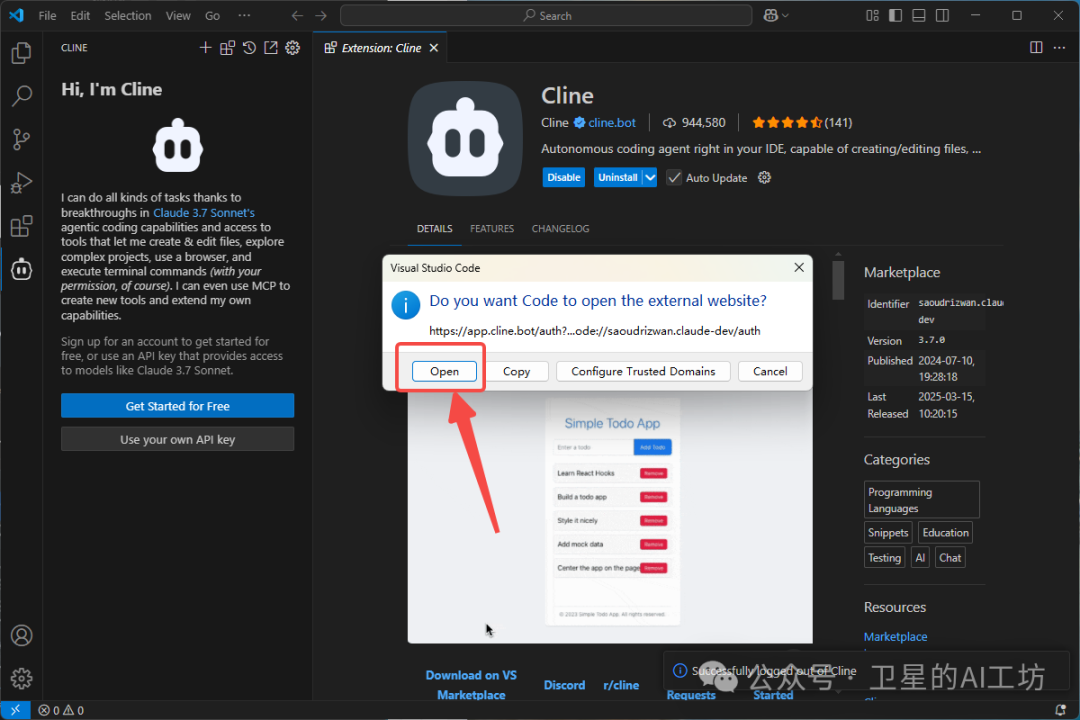
Task: Open the Selection menu
Action: point(127,16)
